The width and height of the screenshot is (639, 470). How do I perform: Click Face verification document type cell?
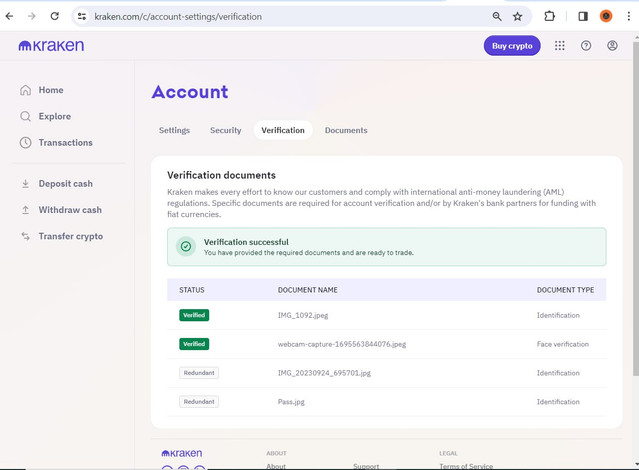coord(563,344)
